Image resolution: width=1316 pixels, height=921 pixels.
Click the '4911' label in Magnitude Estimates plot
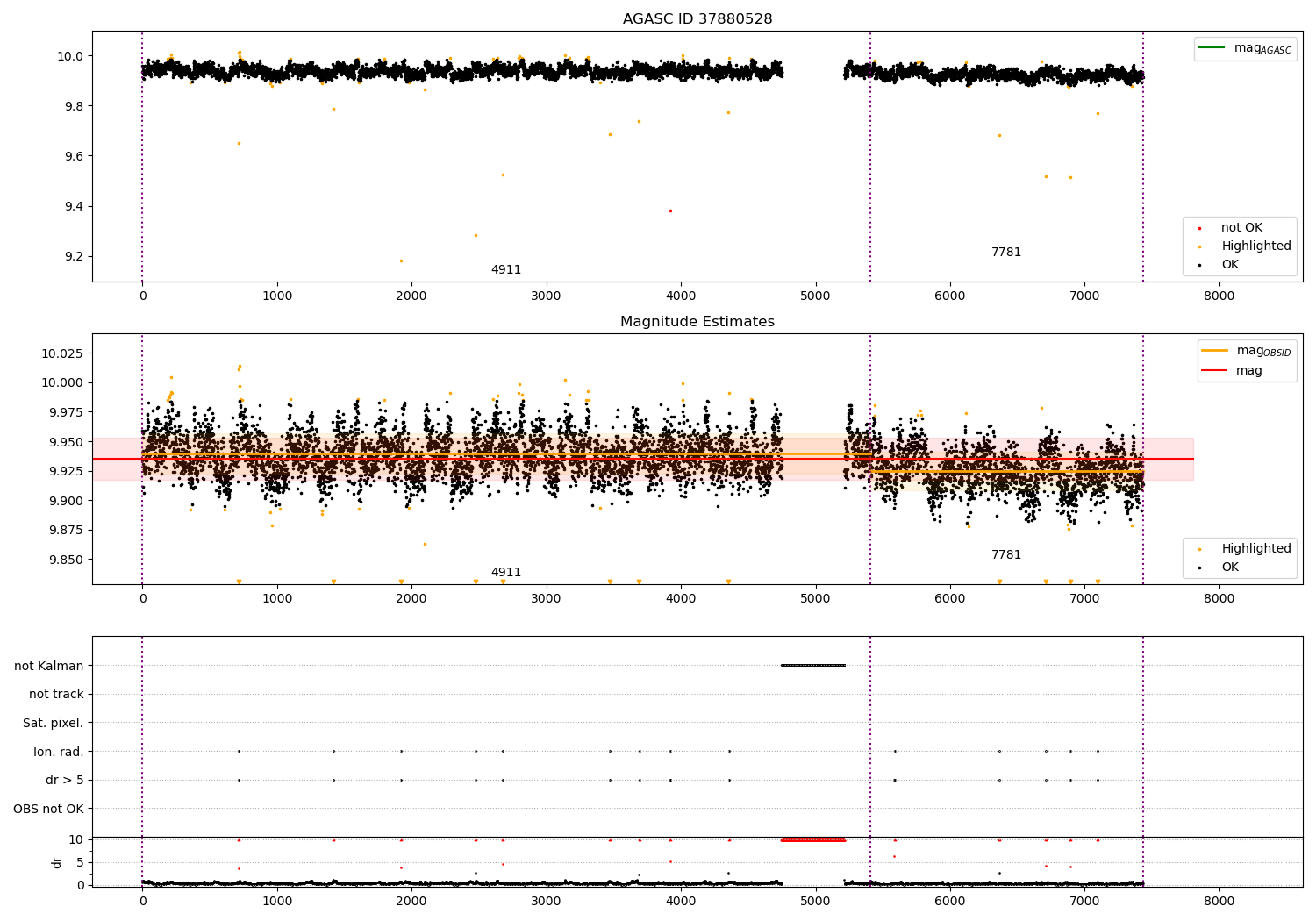coord(506,573)
